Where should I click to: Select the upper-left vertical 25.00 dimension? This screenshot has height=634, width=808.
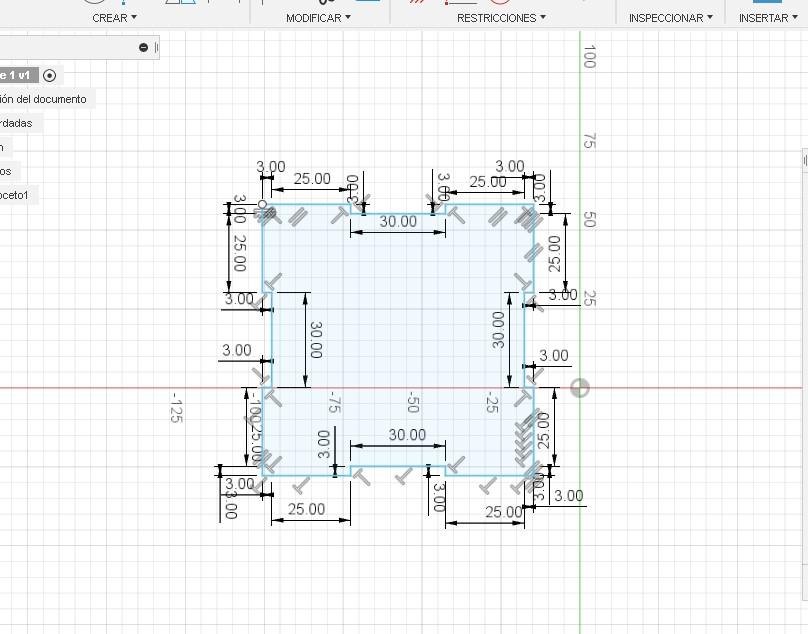coord(239,253)
